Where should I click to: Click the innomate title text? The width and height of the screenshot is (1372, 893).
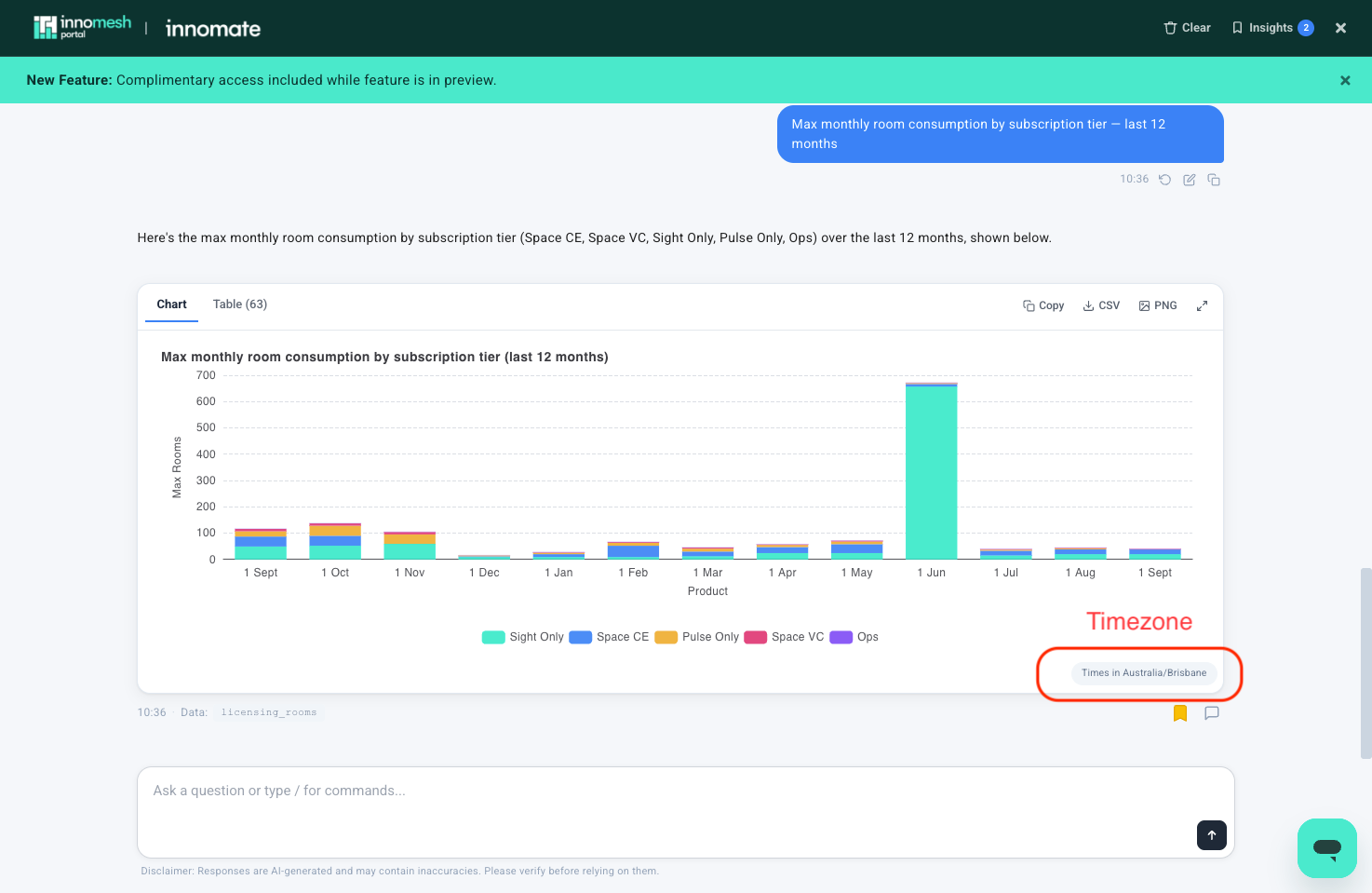click(x=213, y=29)
